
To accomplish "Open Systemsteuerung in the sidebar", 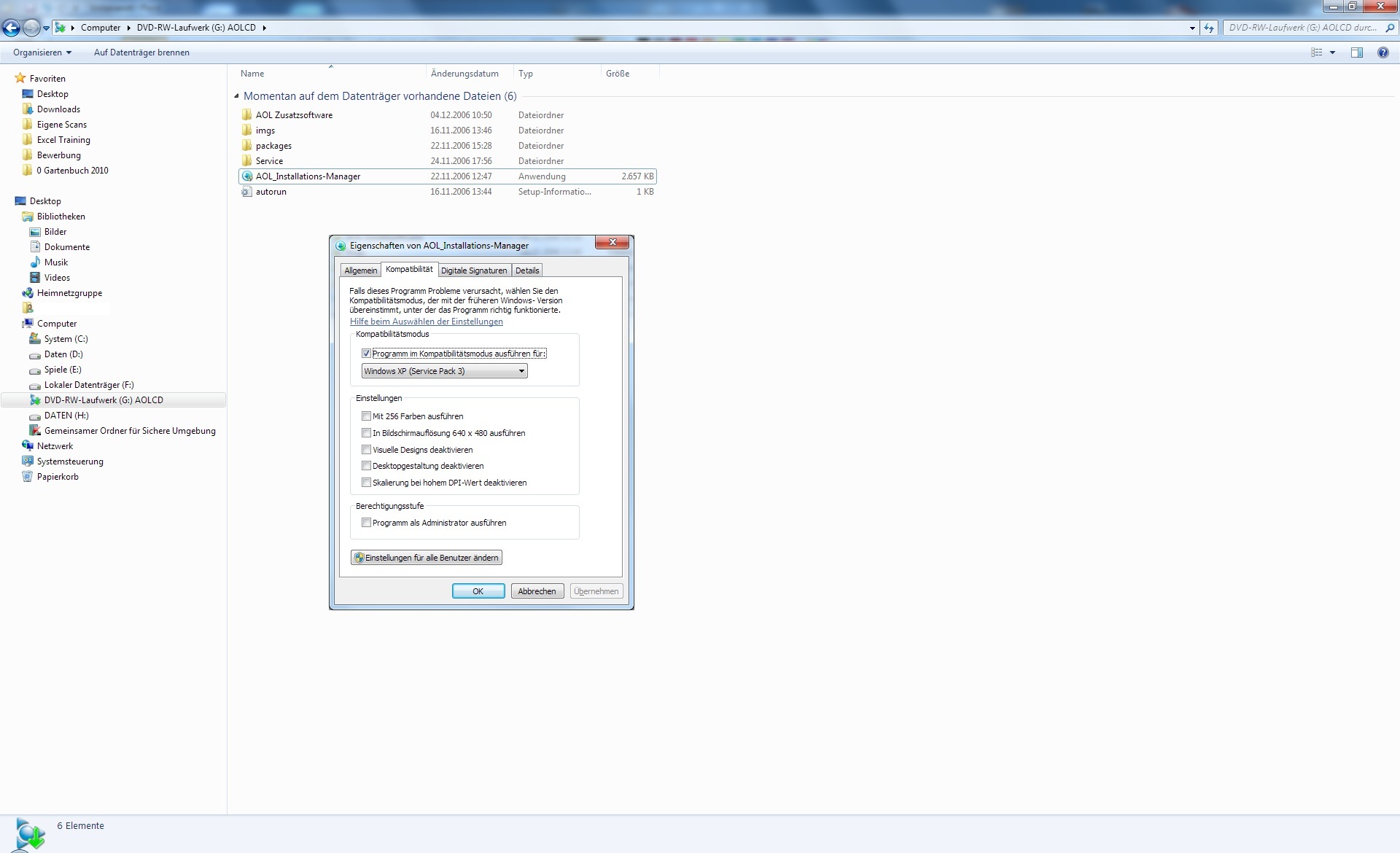I will (70, 461).
